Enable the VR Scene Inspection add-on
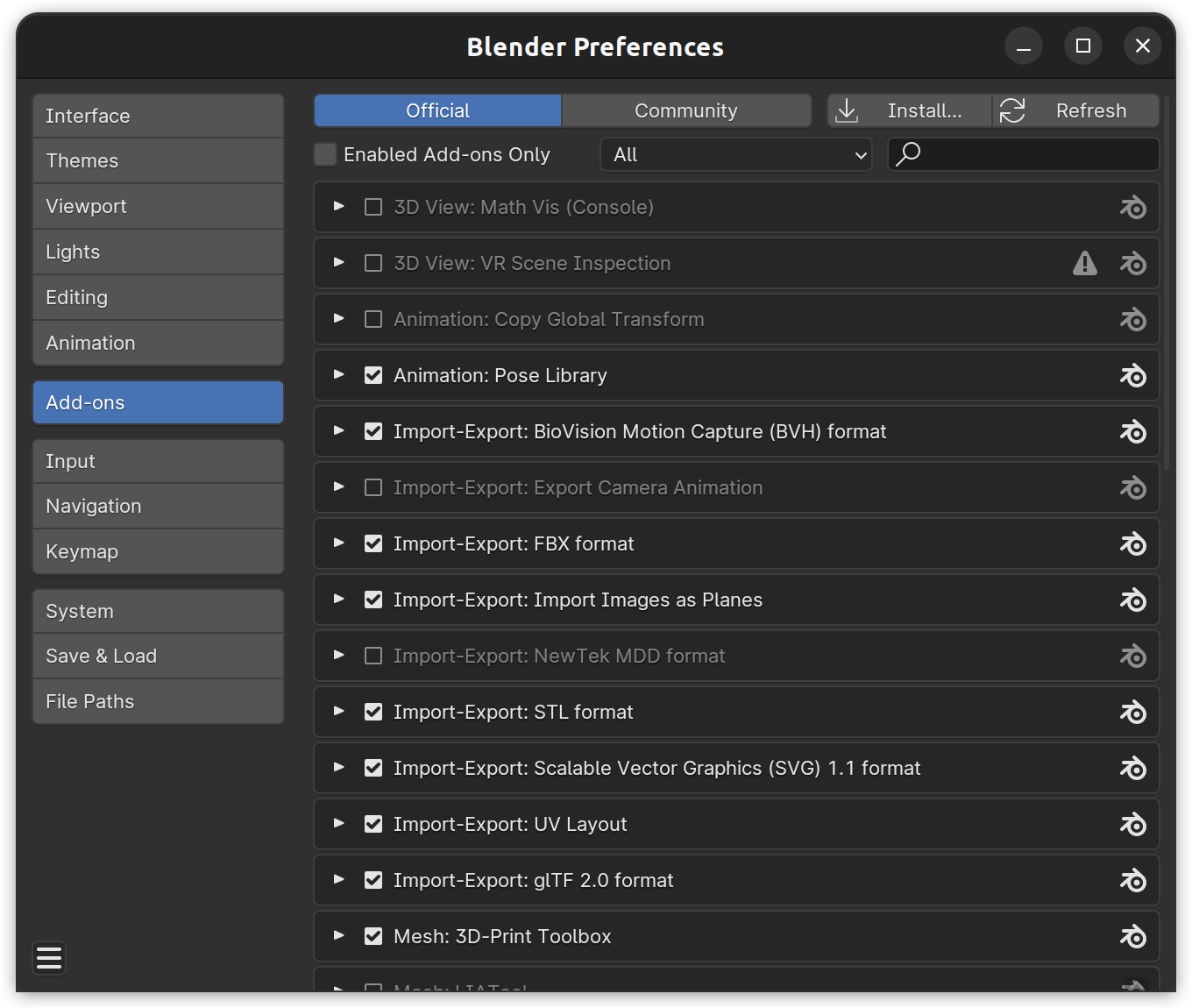The height and width of the screenshot is (1008, 1192). pos(373,263)
